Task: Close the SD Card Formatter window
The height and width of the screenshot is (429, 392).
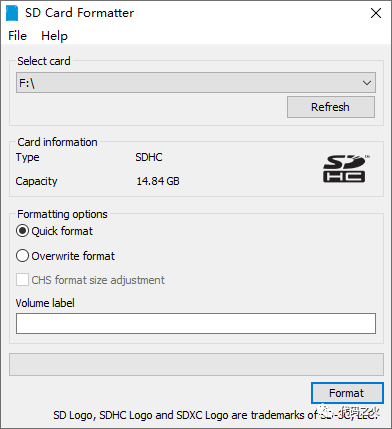Action: point(376,13)
